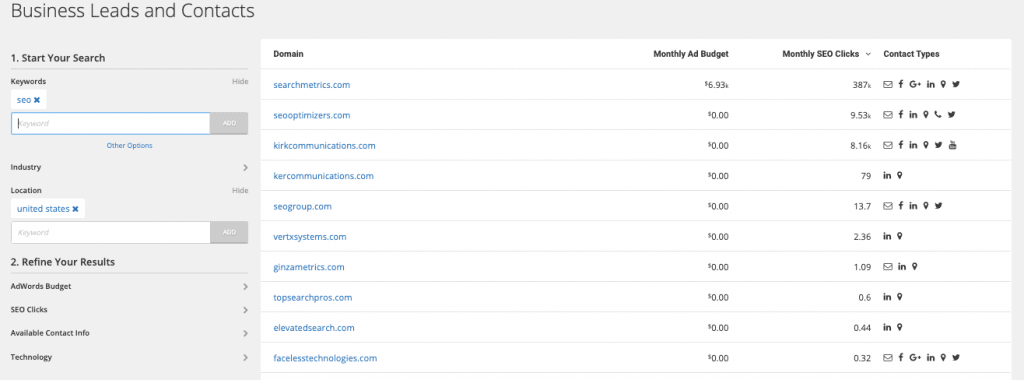
Task: Open searchmetrics.com domain link
Action: click(x=312, y=85)
